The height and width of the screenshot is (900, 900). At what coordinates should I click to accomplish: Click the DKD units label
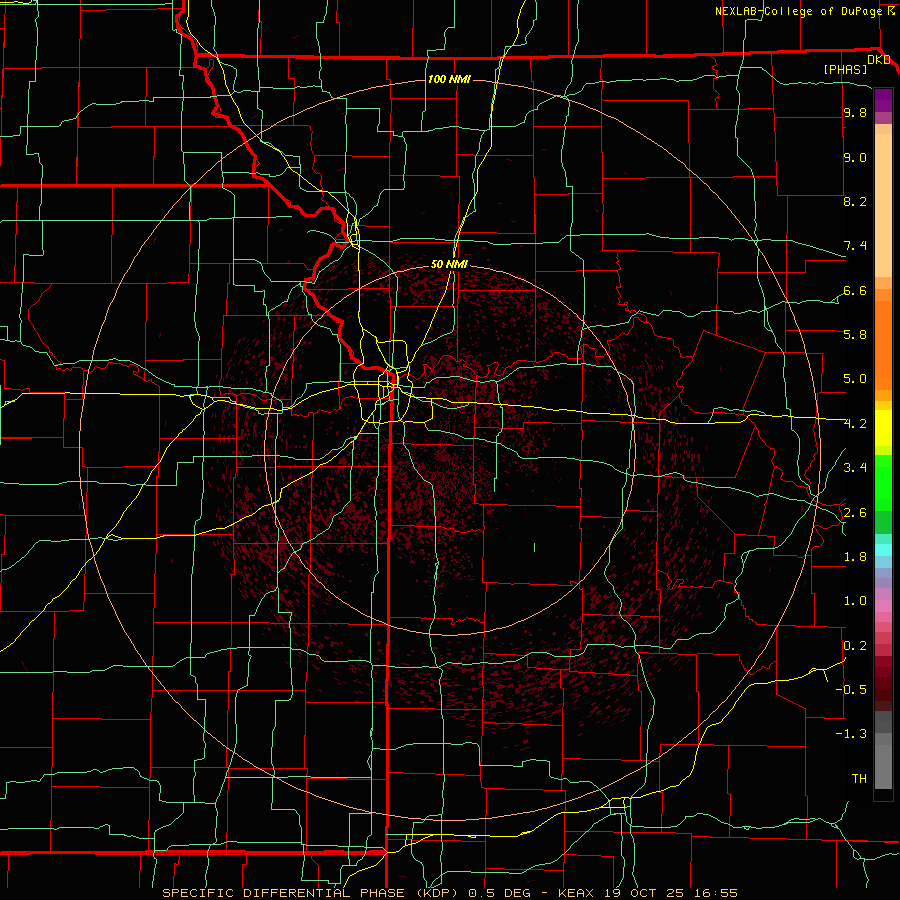click(x=879, y=60)
